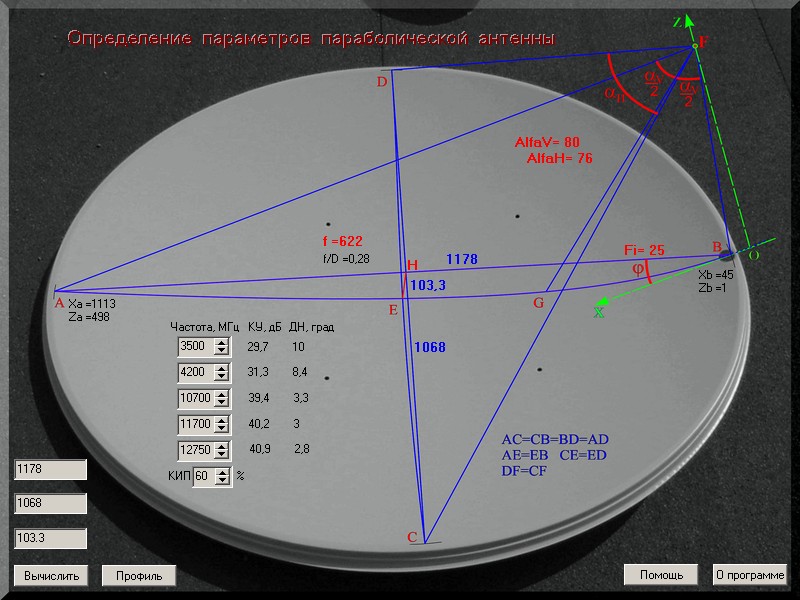Click the gain value 40,2
Image resolution: width=800 pixels, height=600 pixels.
coord(259,423)
